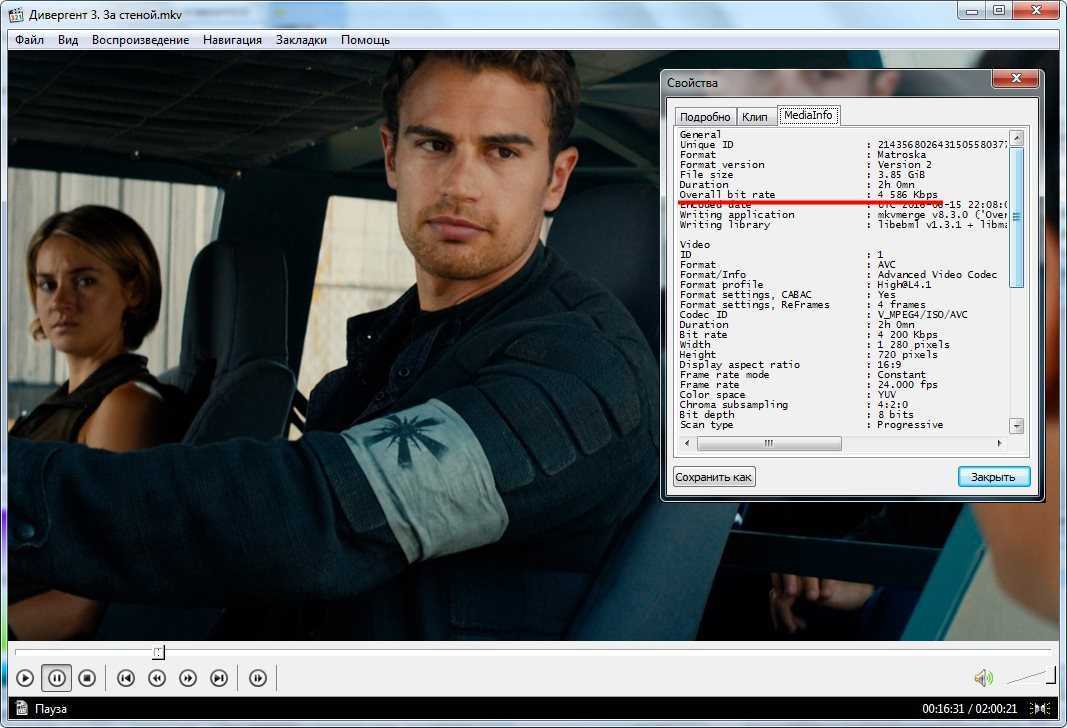Click the '4 200 Kbps' video bit rate value
This screenshot has height=728, width=1067.
tap(907, 335)
